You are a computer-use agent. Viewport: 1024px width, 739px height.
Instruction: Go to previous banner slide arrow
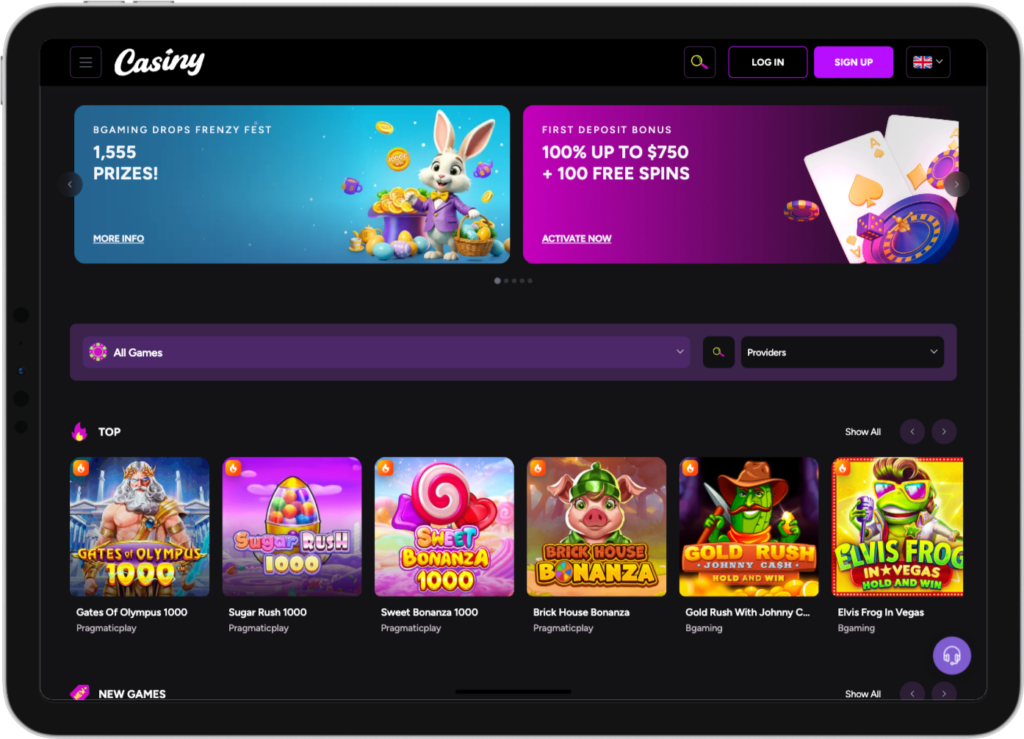(x=71, y=184)
